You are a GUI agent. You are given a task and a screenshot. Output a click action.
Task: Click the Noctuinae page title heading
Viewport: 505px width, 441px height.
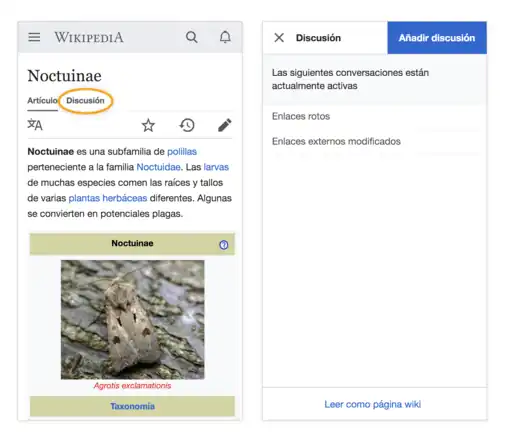pos(64,76)
